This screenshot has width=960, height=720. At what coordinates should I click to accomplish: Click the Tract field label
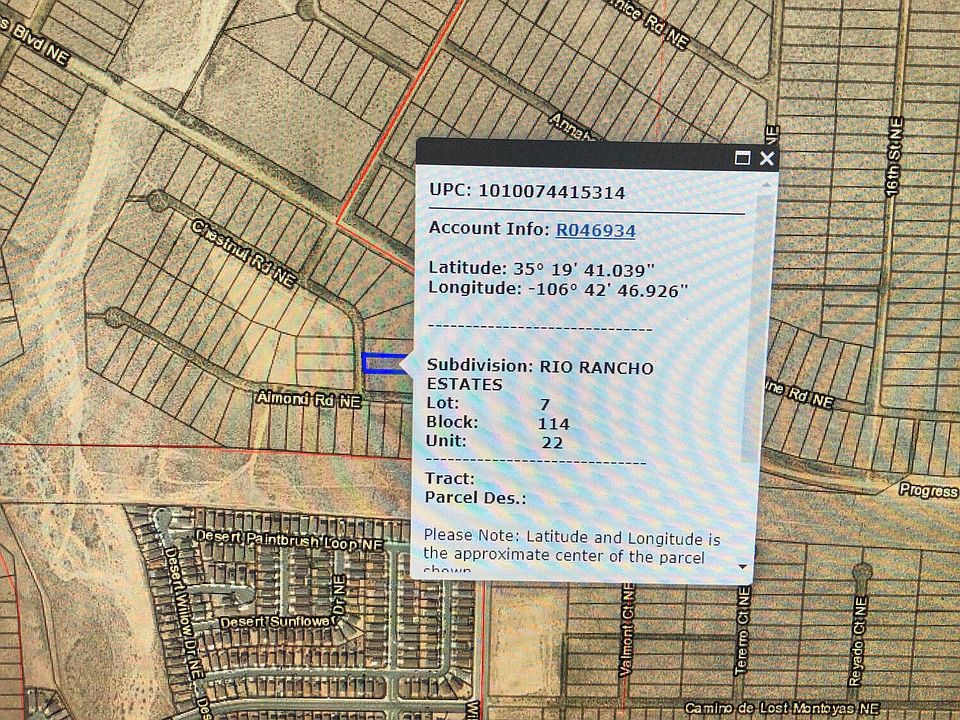click(x=450, y=479)
